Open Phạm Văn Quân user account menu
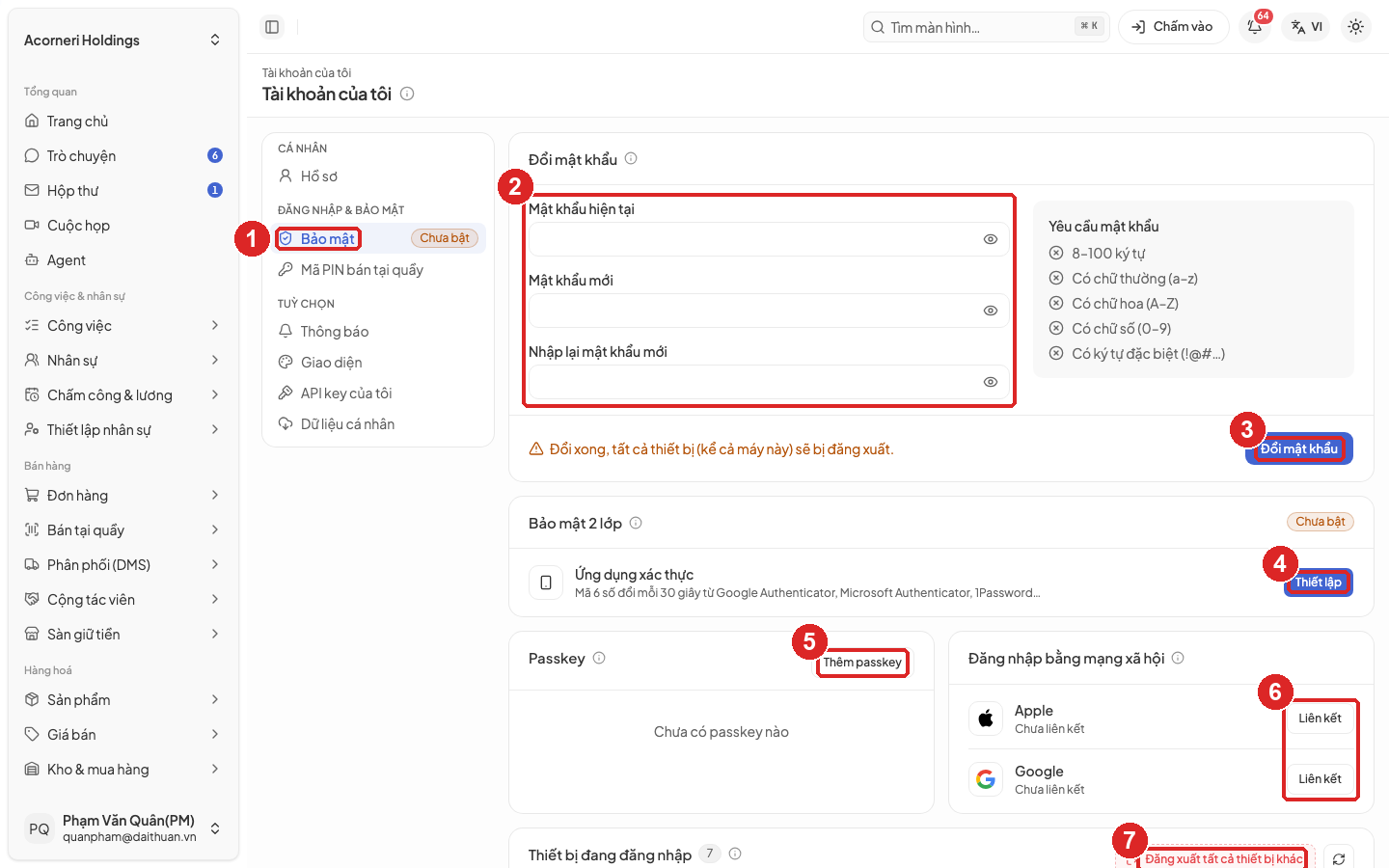 [123, 828]
